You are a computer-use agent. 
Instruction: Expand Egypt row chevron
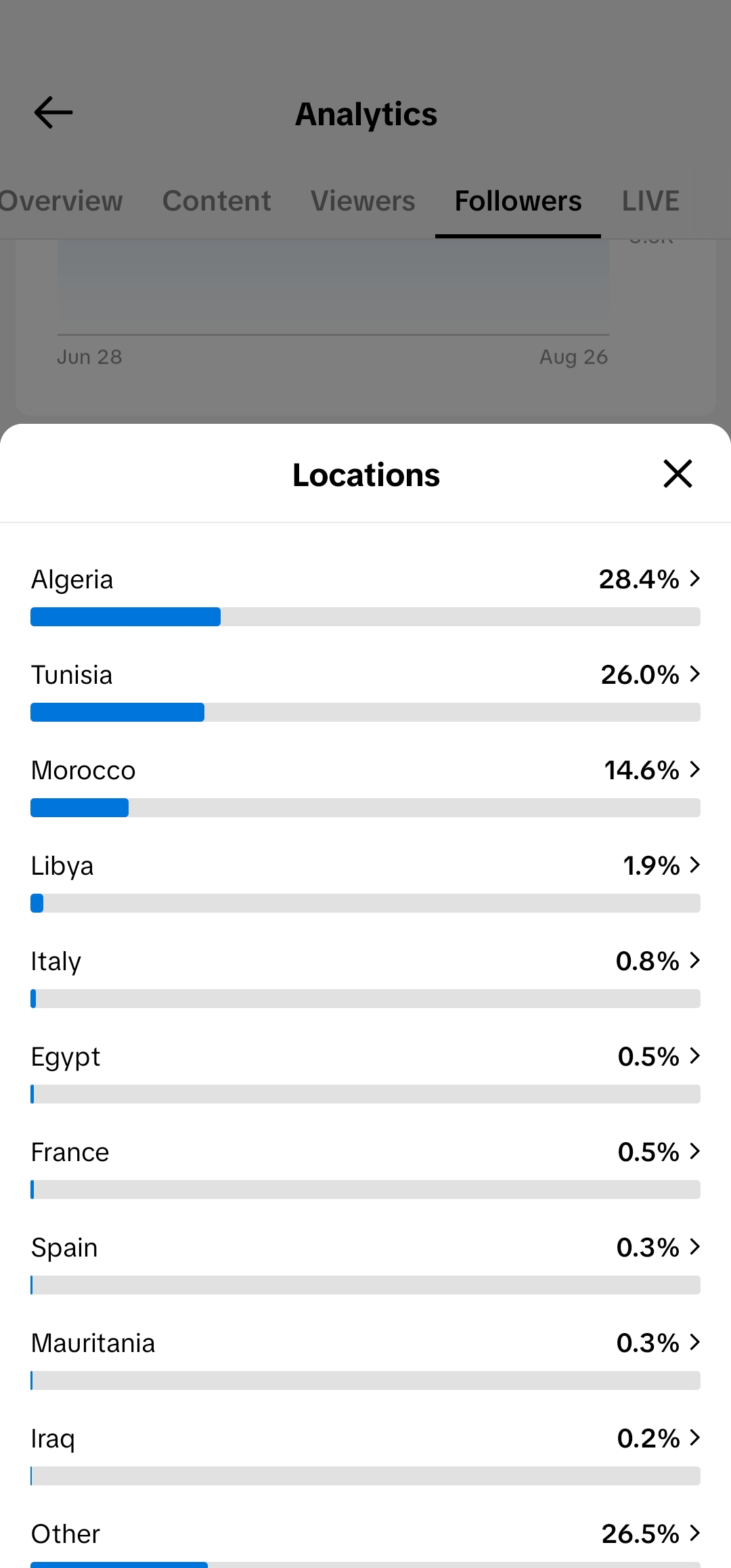(694, 1055)
